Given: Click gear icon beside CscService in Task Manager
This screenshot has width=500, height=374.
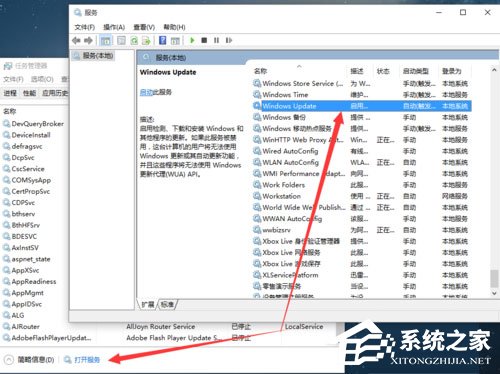Looking at the screenshot, I should [6, 169].
